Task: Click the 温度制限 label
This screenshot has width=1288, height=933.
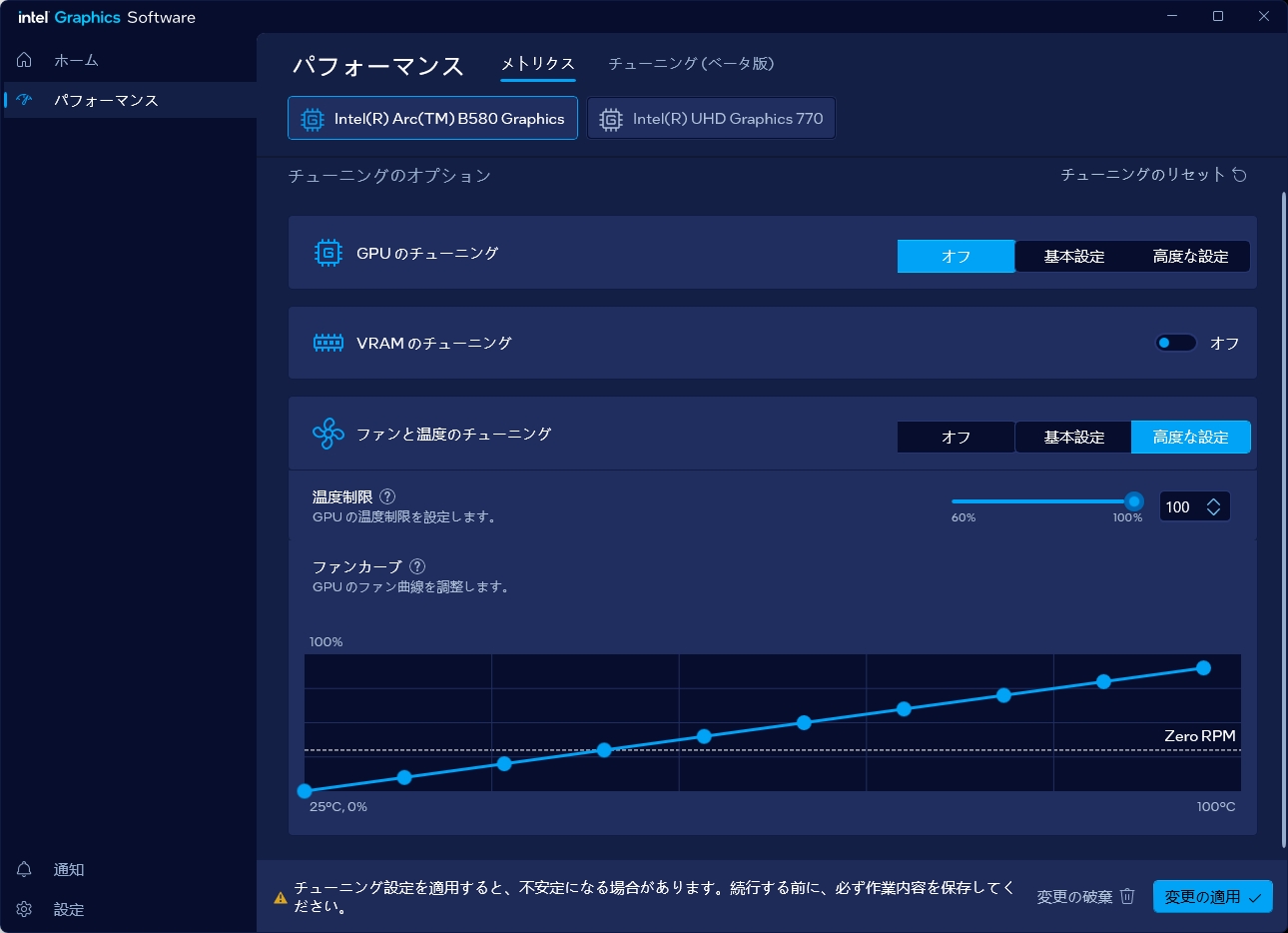Action: click(x=342, y=496)
